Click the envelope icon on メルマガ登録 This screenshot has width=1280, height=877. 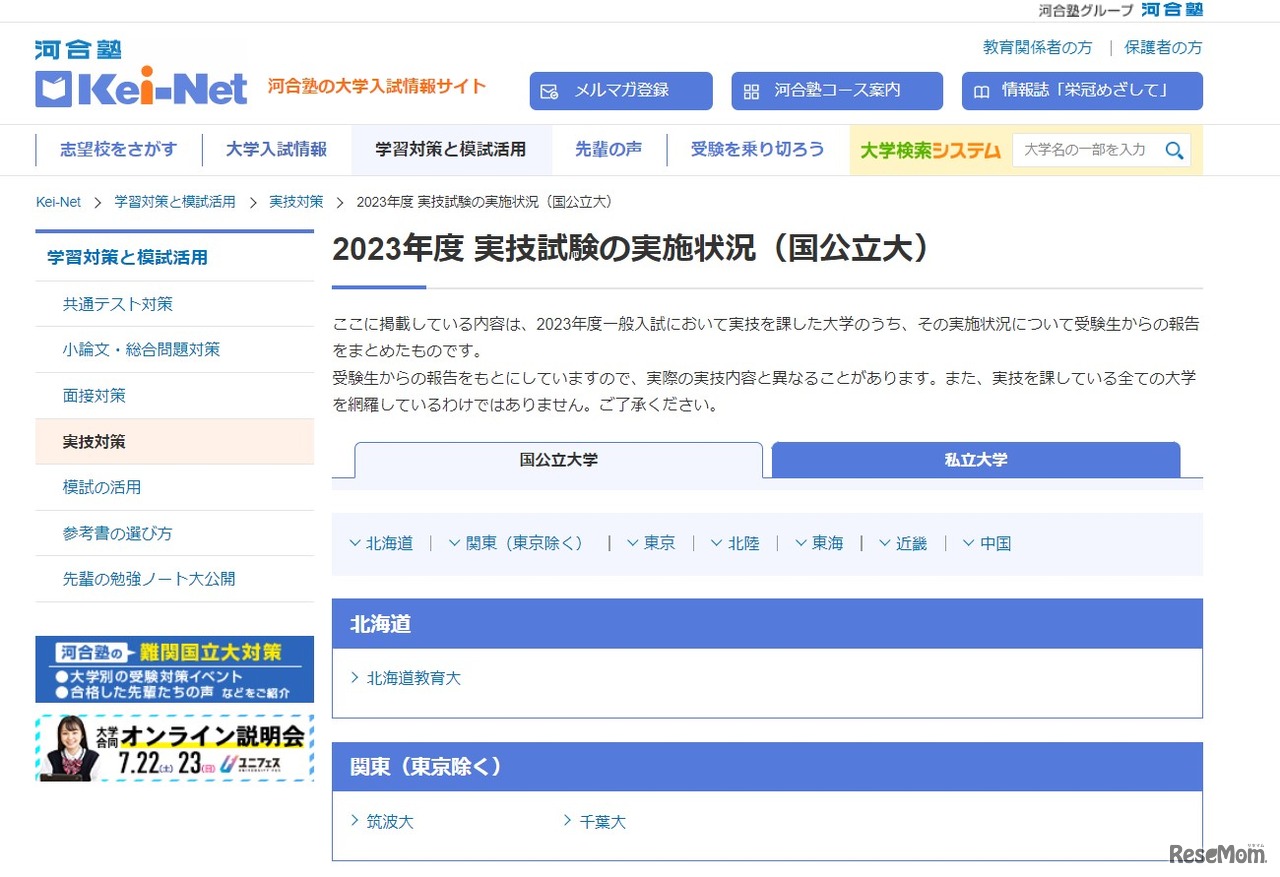[x=549, y=90]
